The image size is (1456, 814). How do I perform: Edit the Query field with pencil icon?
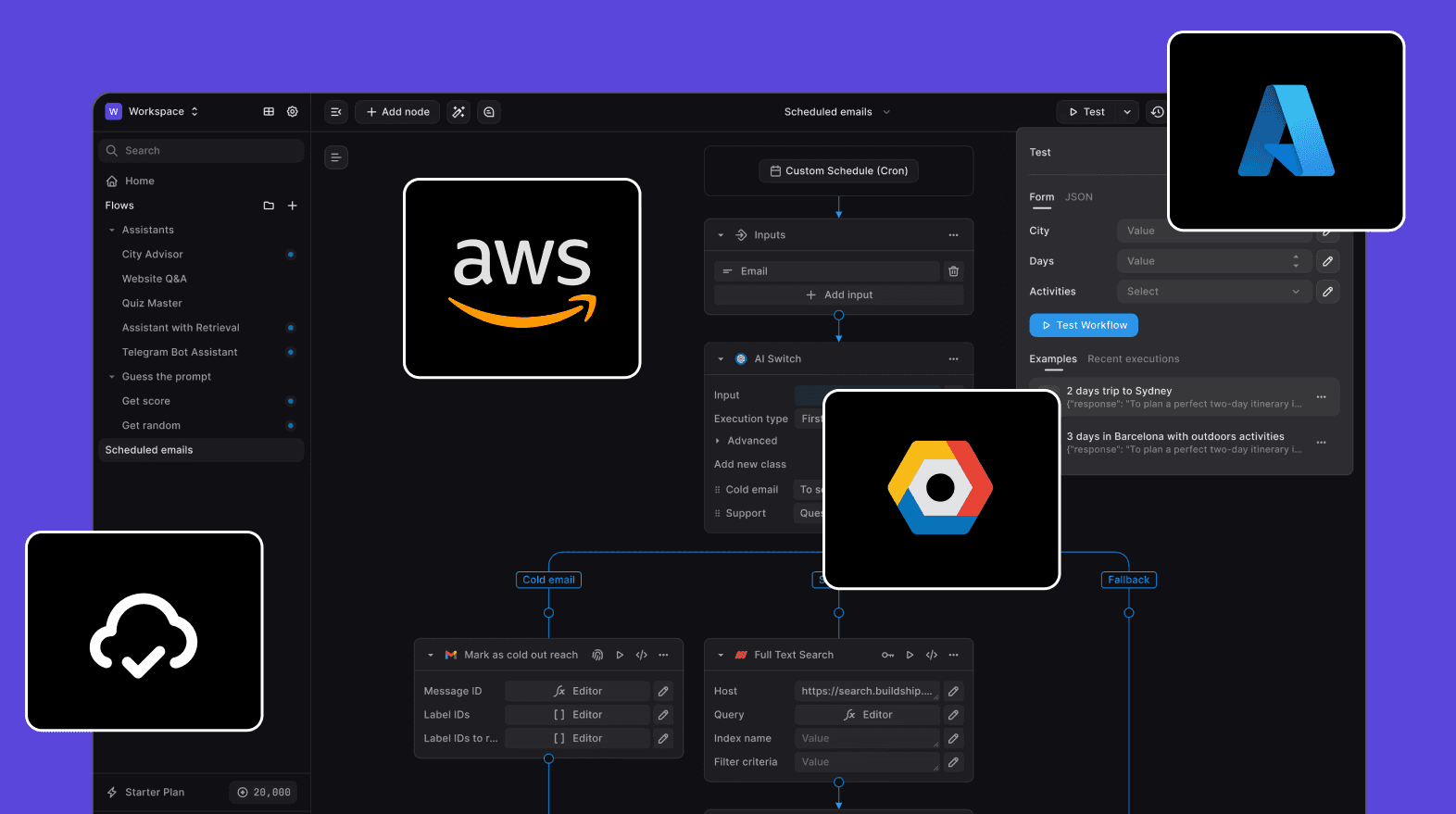click(953, 715)
